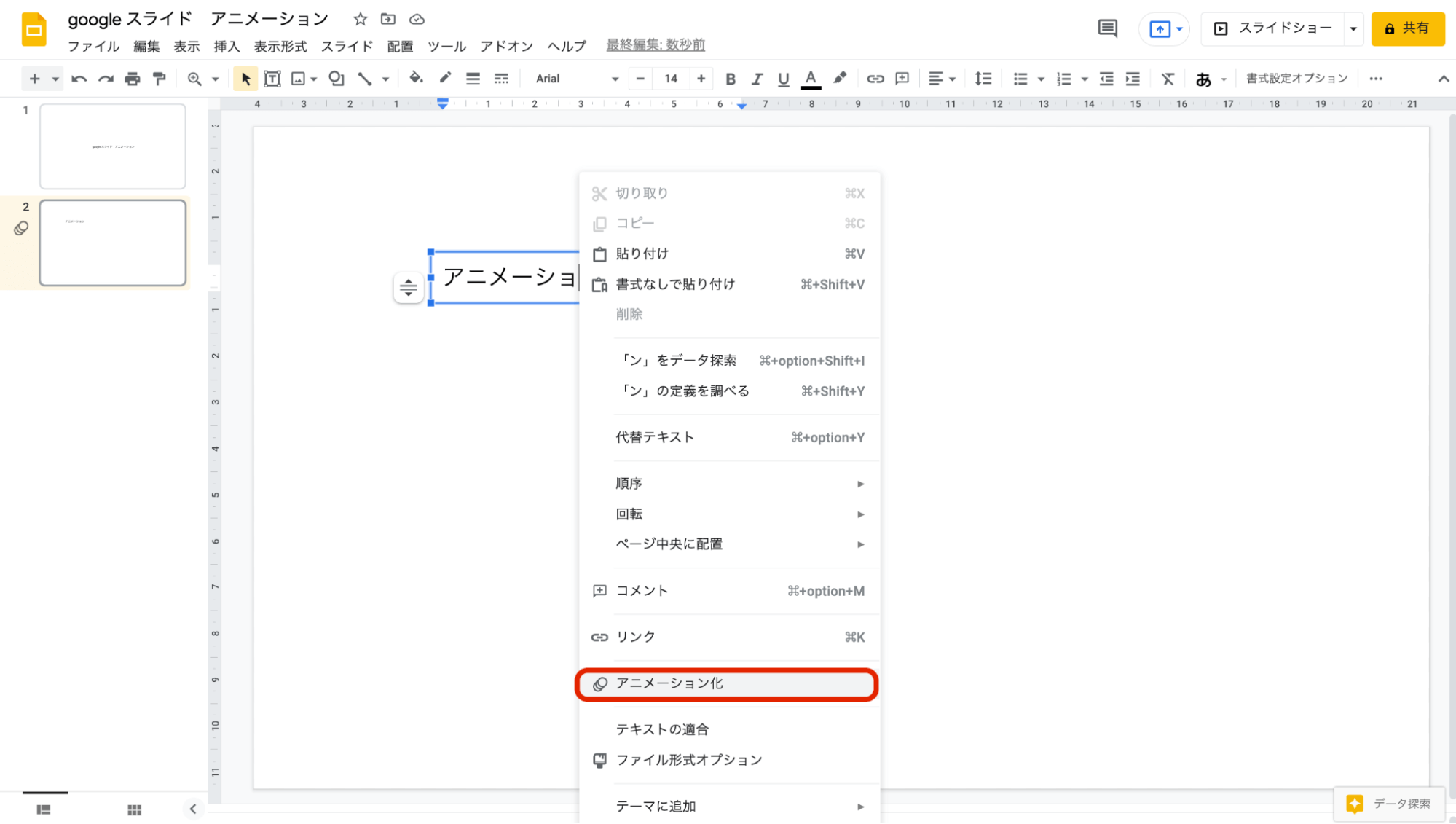Click the line spacing icon
1456x824 pixels.
[x=983, y=79]
